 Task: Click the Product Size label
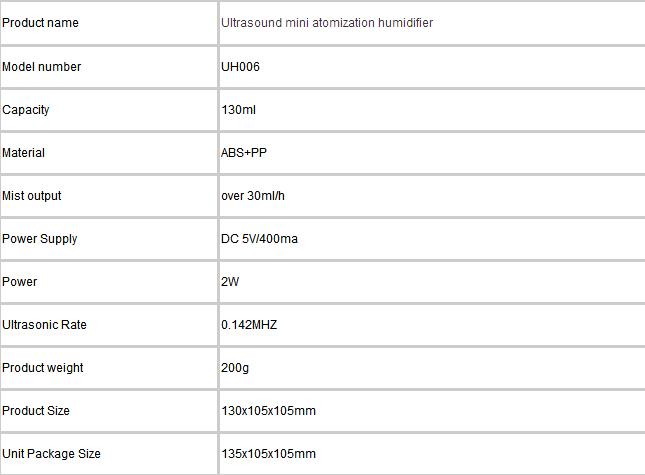point(36,410)
